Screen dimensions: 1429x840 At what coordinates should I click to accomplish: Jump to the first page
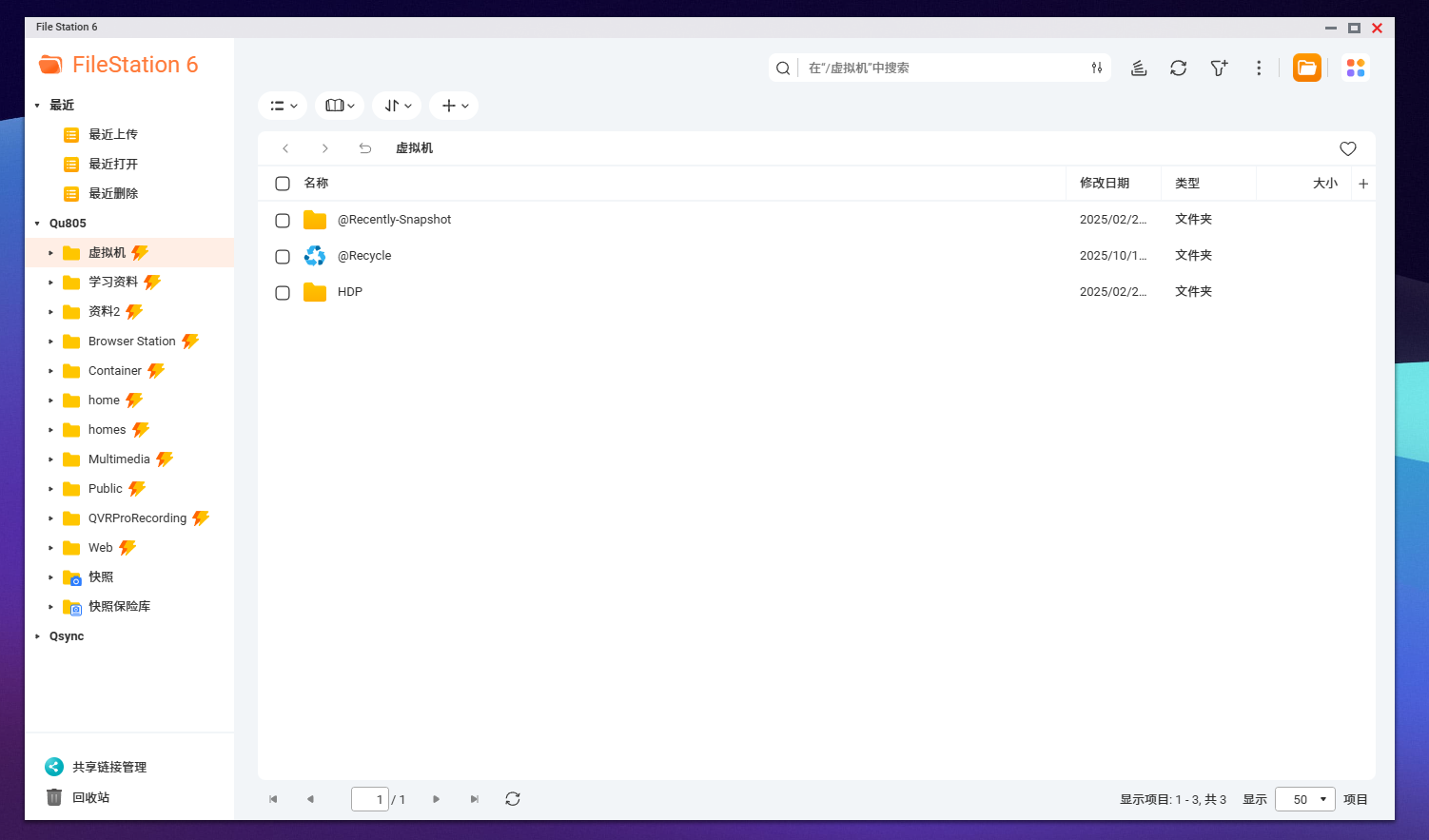273,799
